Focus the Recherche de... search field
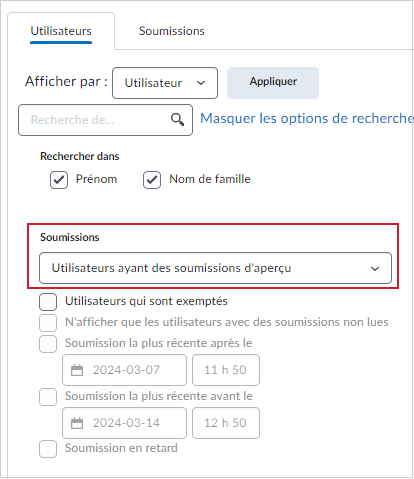 (x=105, y=120)
